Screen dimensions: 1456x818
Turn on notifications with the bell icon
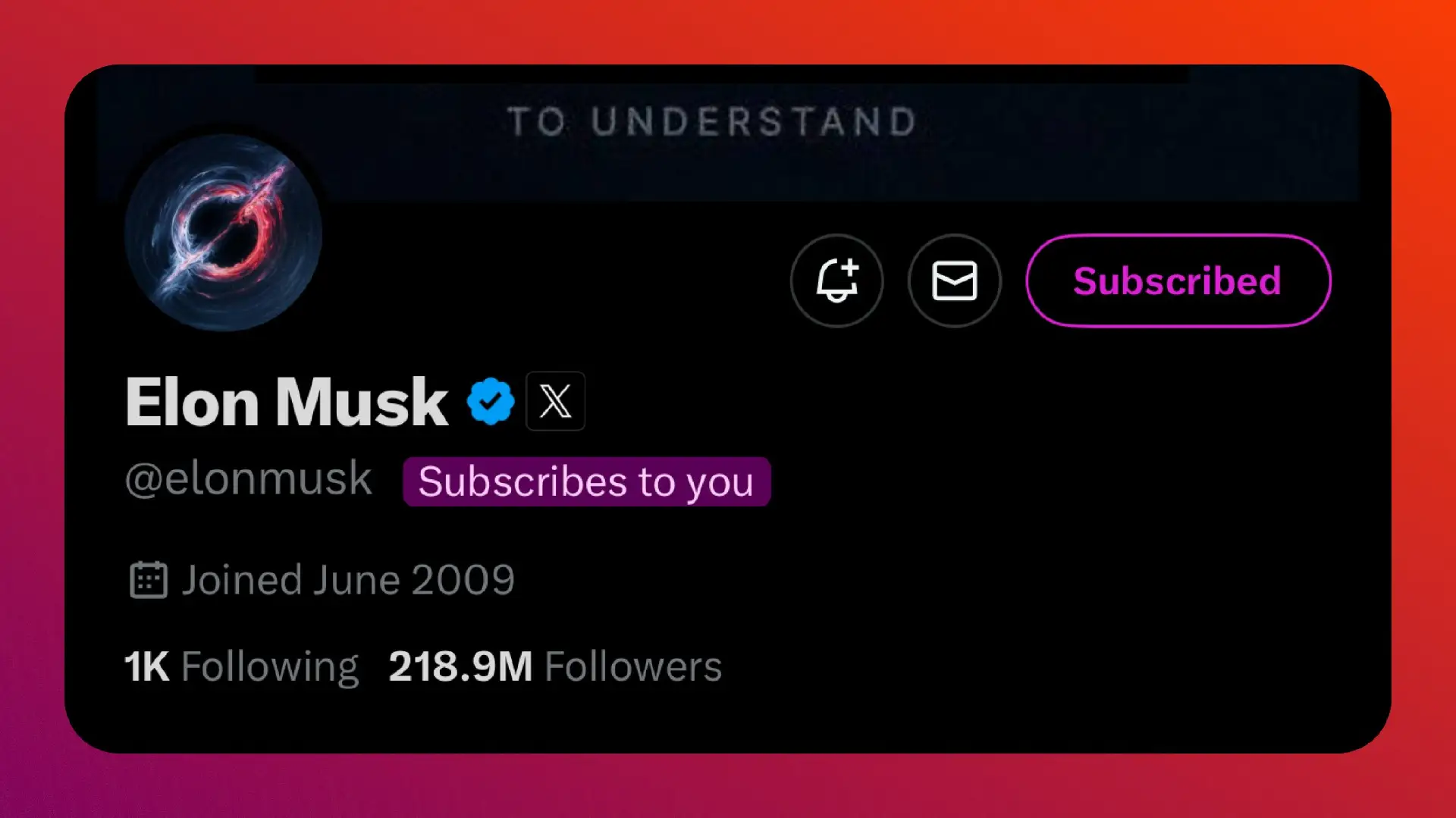(x=836, y=281)
